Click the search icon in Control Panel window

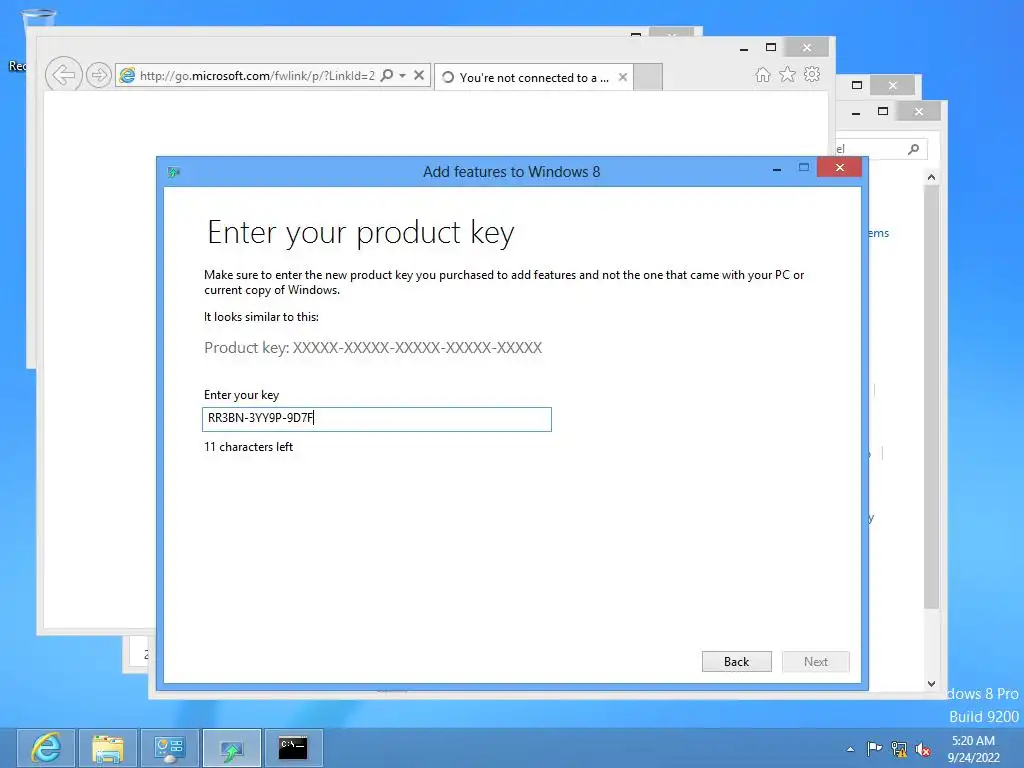(x=914, y=150)
